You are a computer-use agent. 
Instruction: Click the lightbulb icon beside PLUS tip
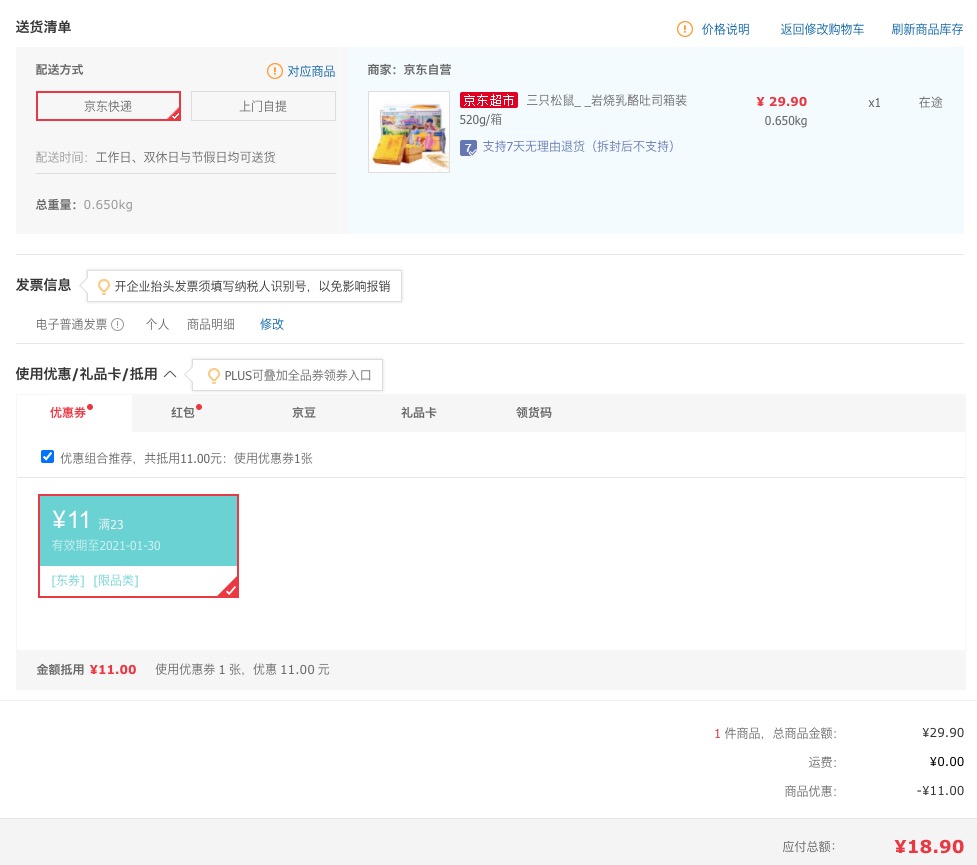point(214,375)
